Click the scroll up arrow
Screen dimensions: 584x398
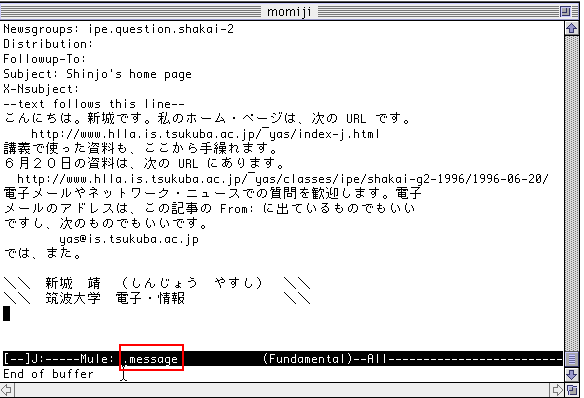[572, 28]
